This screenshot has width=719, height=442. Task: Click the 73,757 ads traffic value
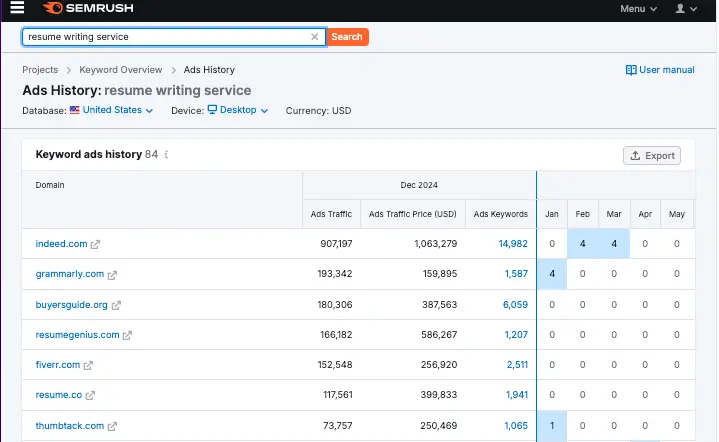pyautogui.click(x=337, y=425)
